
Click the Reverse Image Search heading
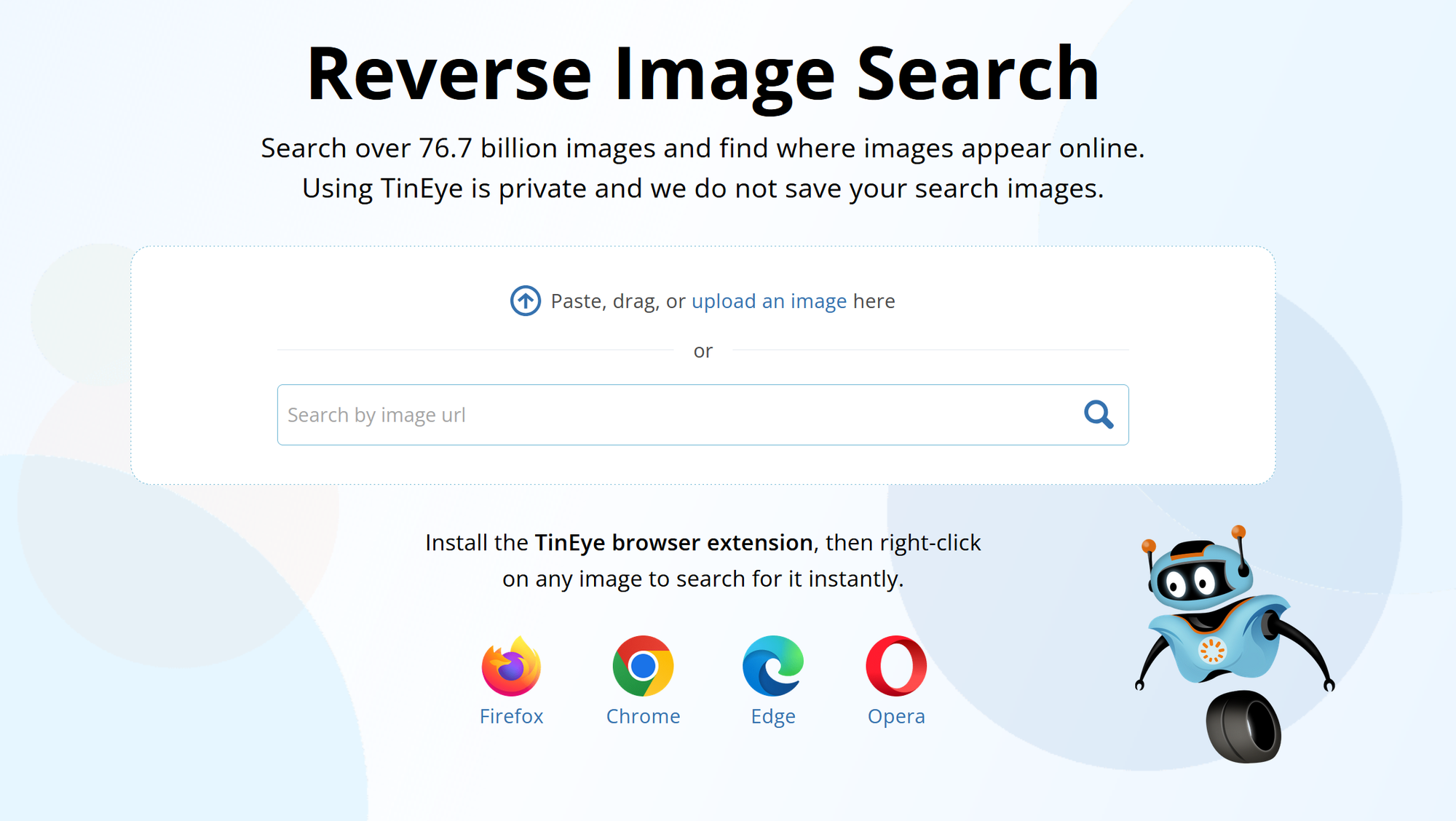(703, 73)
